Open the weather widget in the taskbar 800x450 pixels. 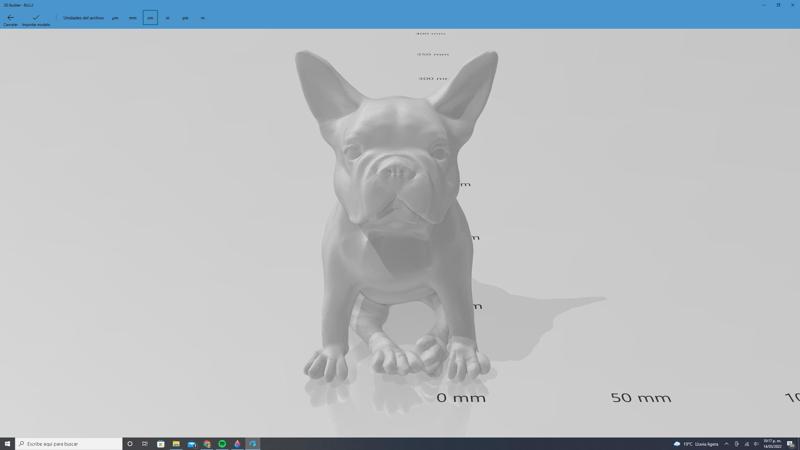coord(696,444)
